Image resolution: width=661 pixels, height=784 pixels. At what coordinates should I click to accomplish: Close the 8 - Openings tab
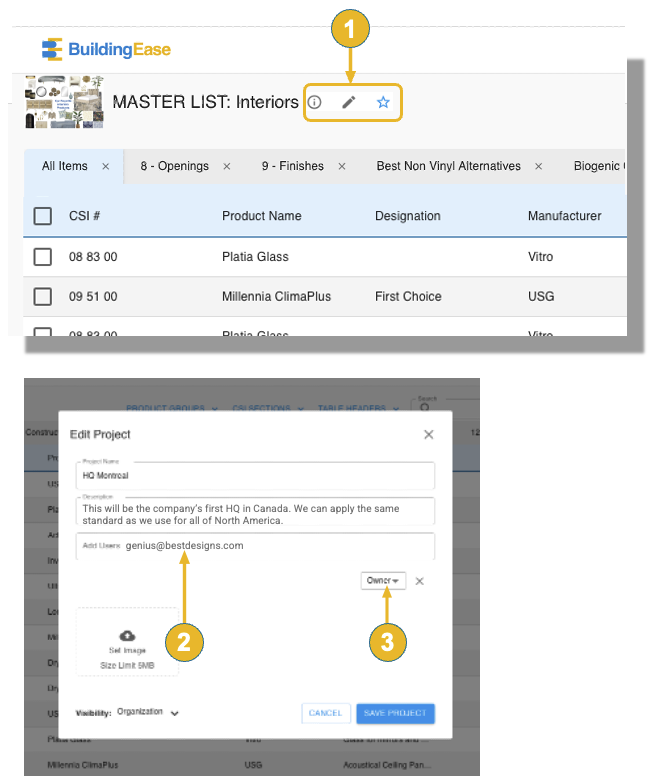click(x=226, y=166)
